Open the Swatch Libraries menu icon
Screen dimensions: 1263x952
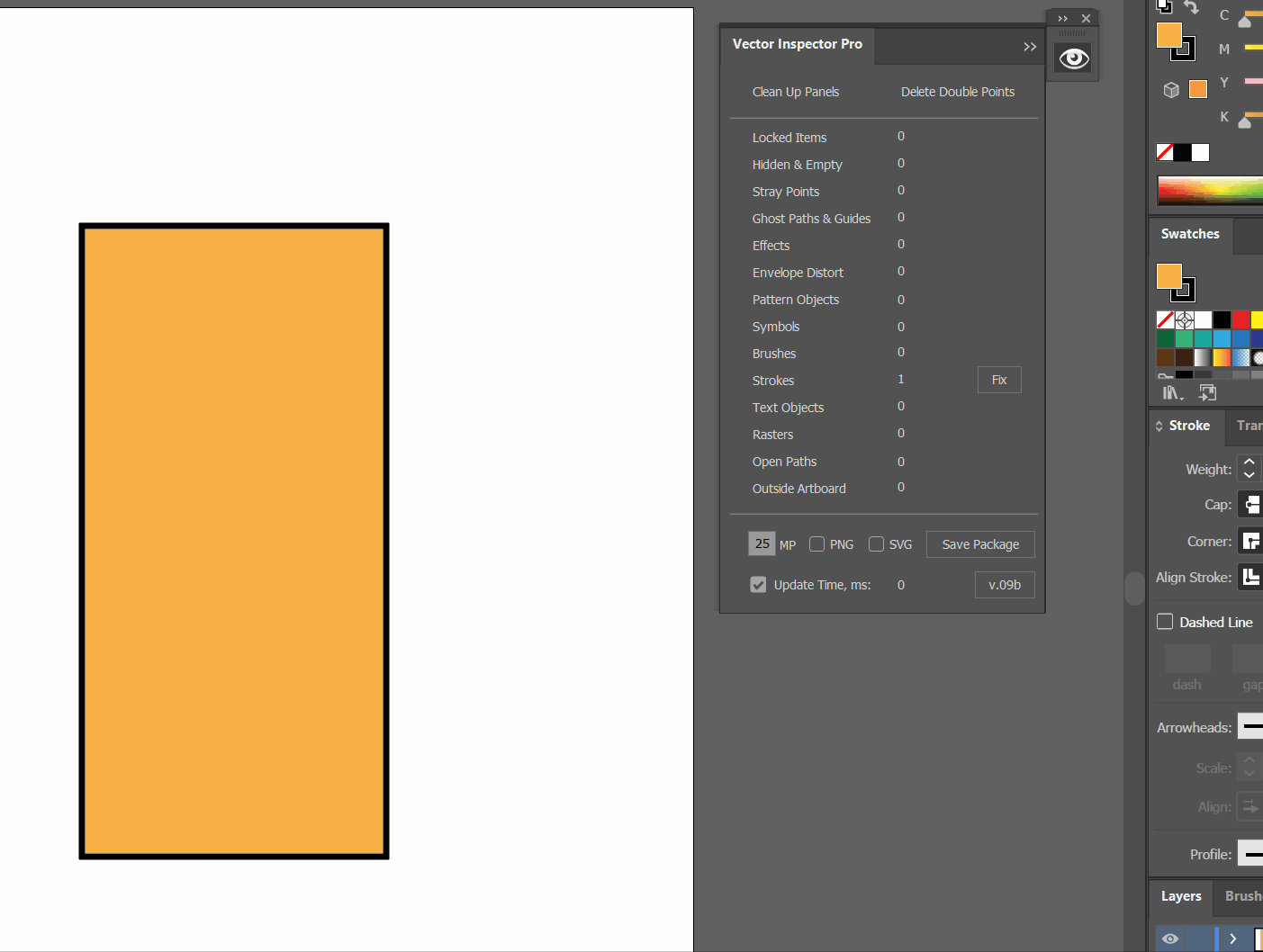click(x=1172, y=392)
